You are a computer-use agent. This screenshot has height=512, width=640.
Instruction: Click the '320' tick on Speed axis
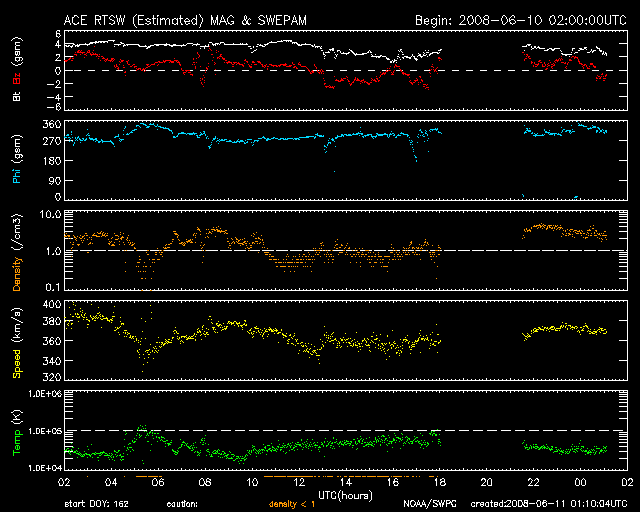[52, 377]
